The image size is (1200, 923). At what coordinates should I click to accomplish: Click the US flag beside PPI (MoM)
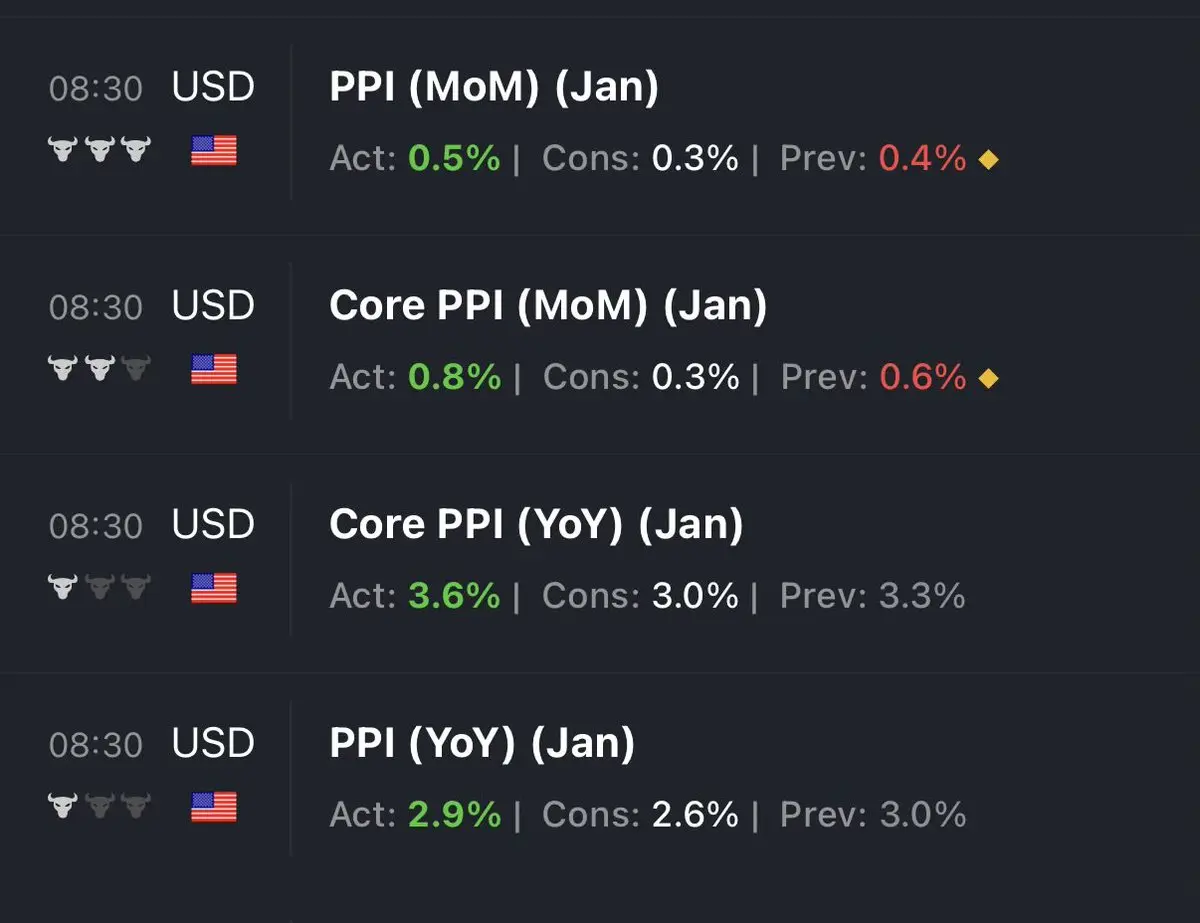coord(214,151)
